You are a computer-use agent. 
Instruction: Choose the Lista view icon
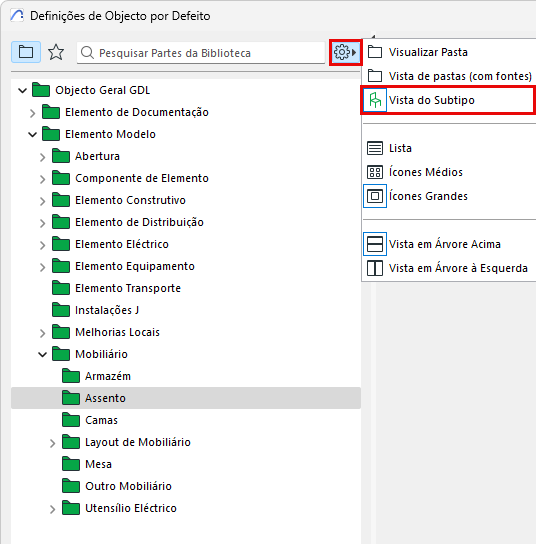pyautogui.click(x=375, y=148)
